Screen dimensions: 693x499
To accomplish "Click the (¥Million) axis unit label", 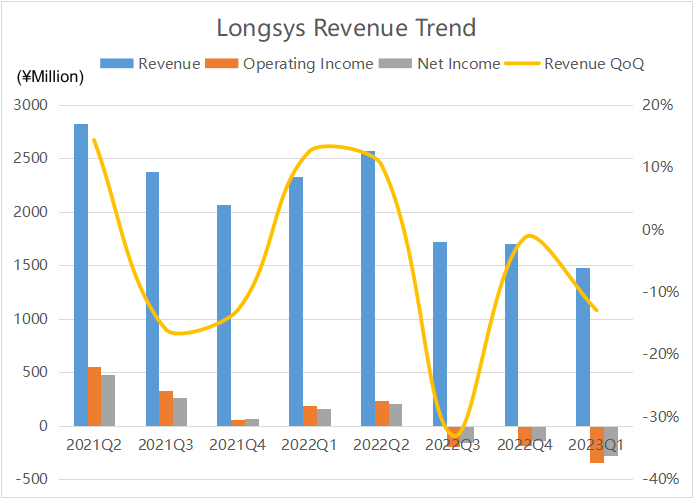I will click(x=50, y=77).
